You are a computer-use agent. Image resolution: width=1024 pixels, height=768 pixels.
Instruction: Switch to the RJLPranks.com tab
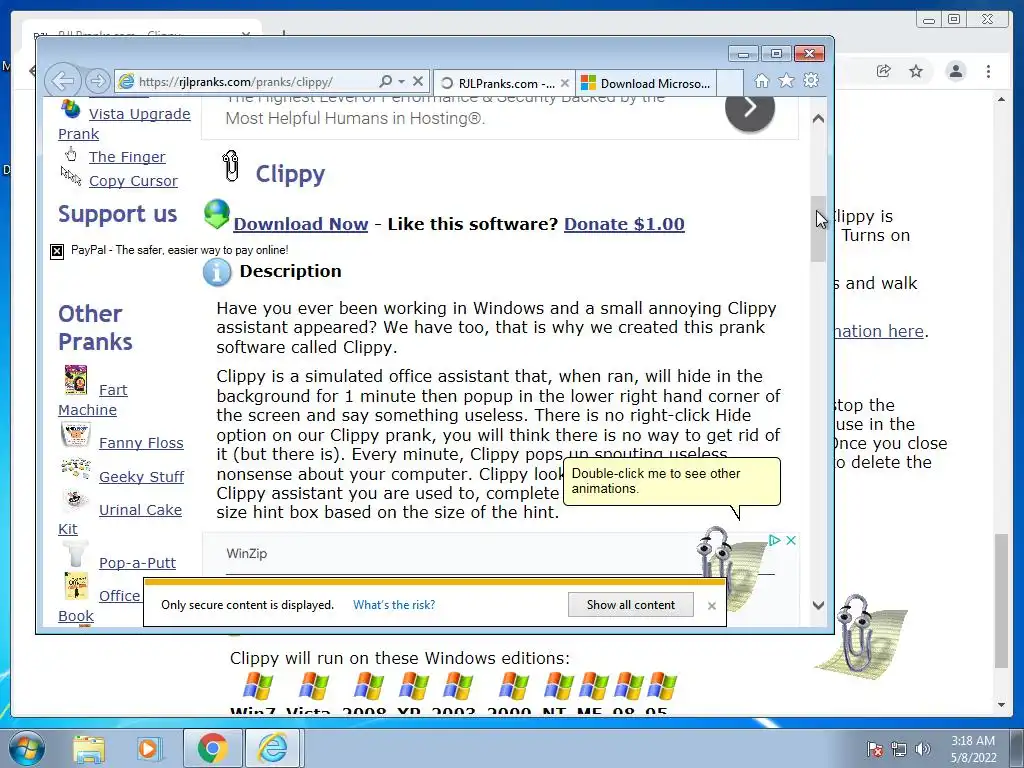click(x=504, y=83)
